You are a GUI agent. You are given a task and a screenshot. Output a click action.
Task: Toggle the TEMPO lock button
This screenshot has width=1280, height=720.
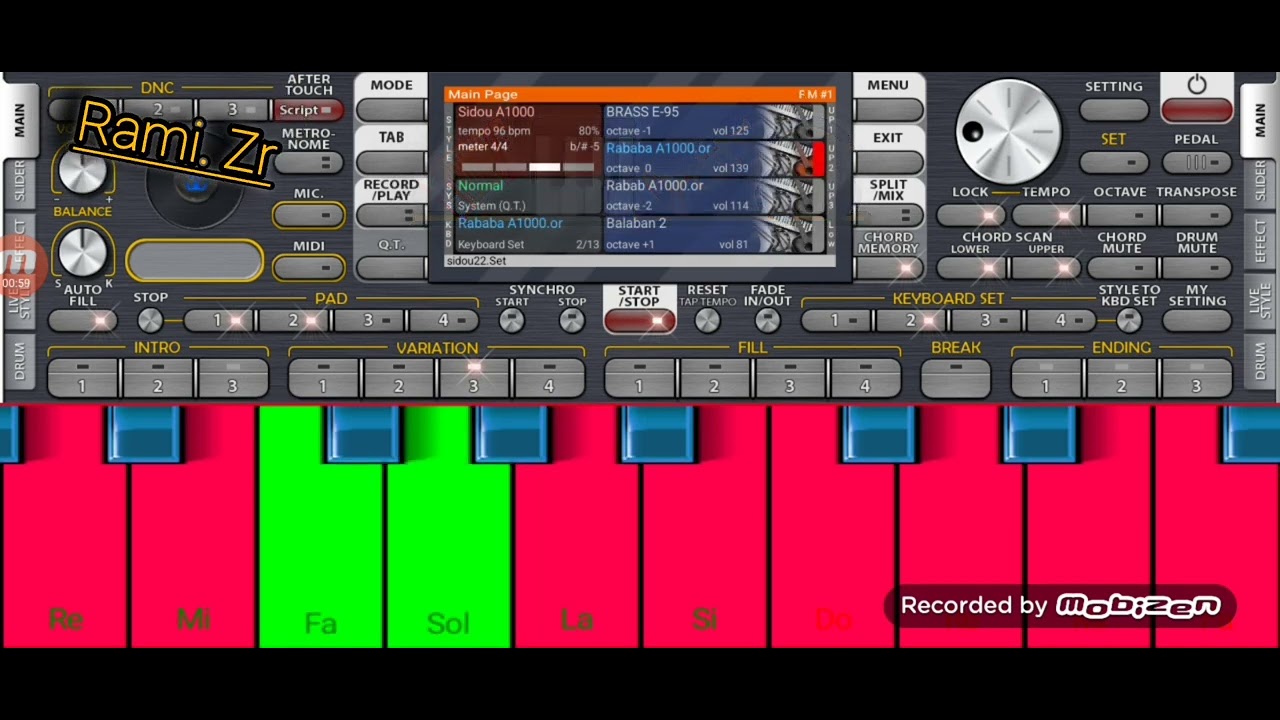[1046, 215]
